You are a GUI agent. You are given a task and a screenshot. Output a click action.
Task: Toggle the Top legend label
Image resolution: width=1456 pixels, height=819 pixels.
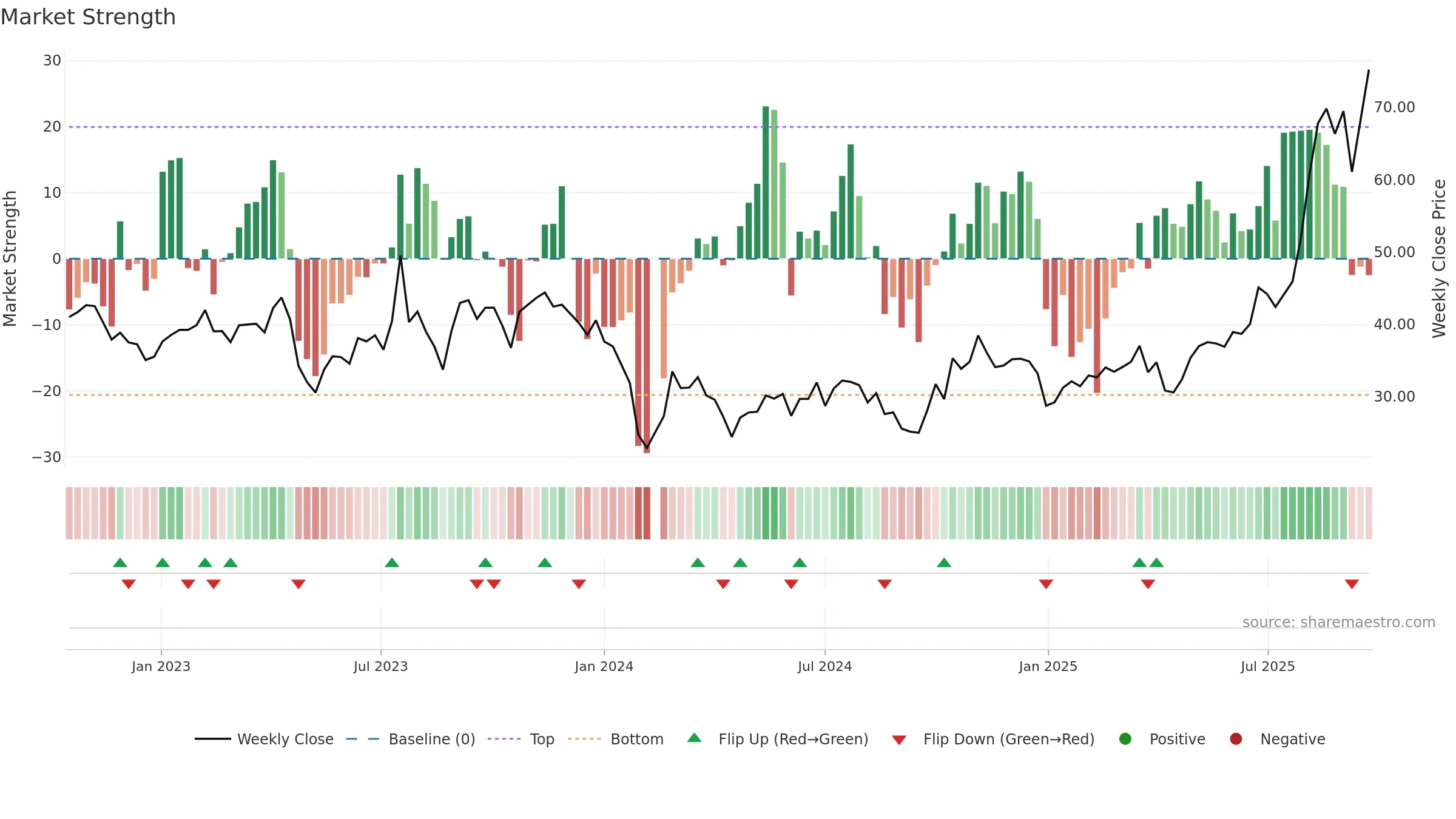542,739
